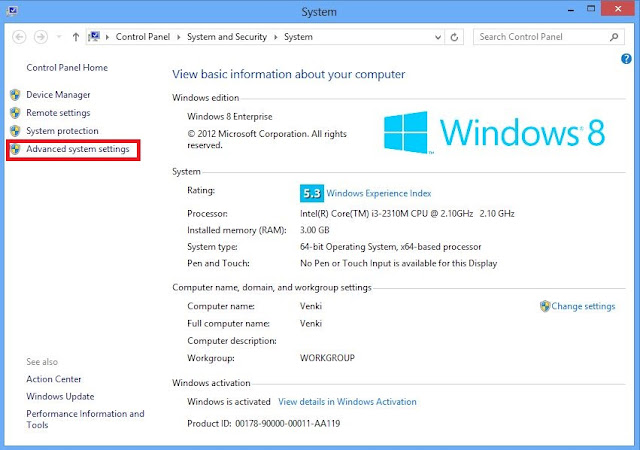Click shield icon beside Advanced system settings
The height and width of the screenshot is (450, 640).
[15, 149]
